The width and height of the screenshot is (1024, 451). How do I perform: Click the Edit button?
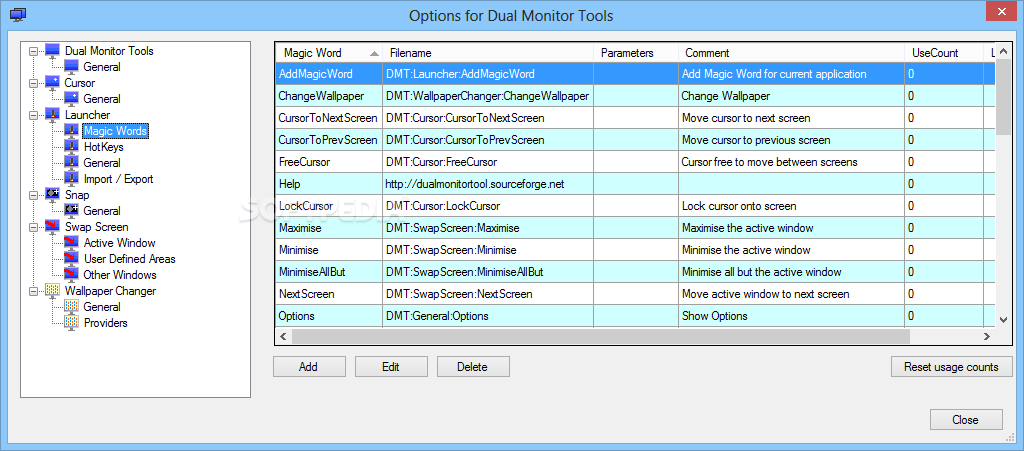click(391, 367)
